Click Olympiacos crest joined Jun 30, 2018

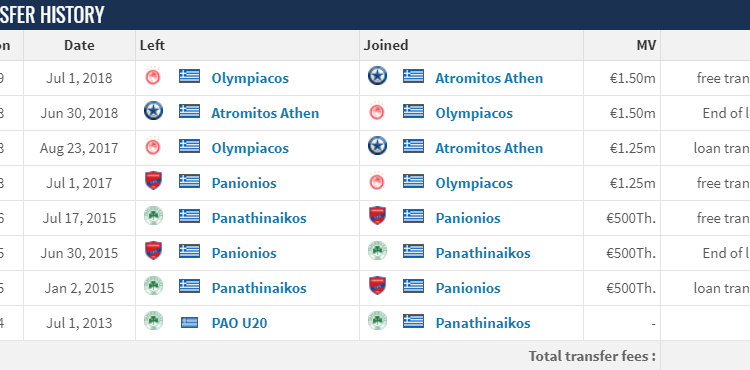pyautogui.click(x=377, y=111)
